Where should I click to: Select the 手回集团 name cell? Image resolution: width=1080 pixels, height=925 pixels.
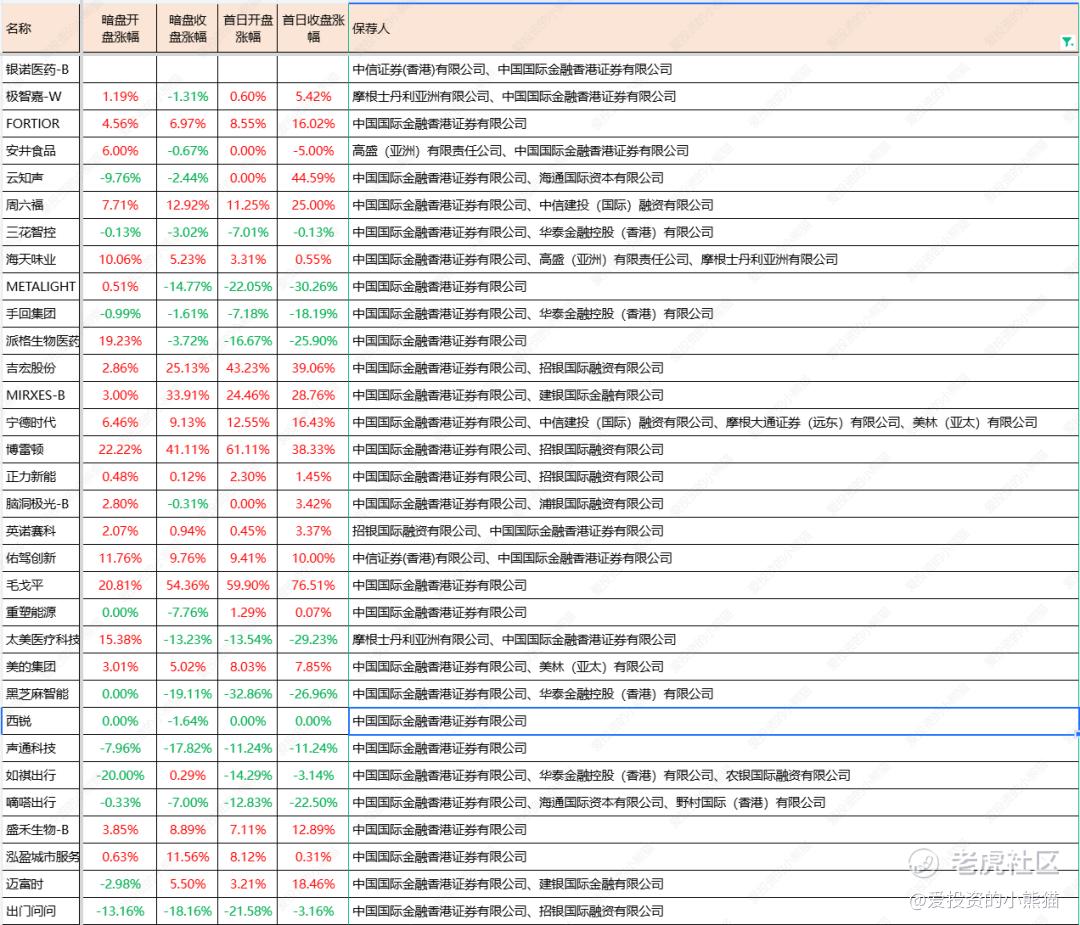[x=41, y=314]
